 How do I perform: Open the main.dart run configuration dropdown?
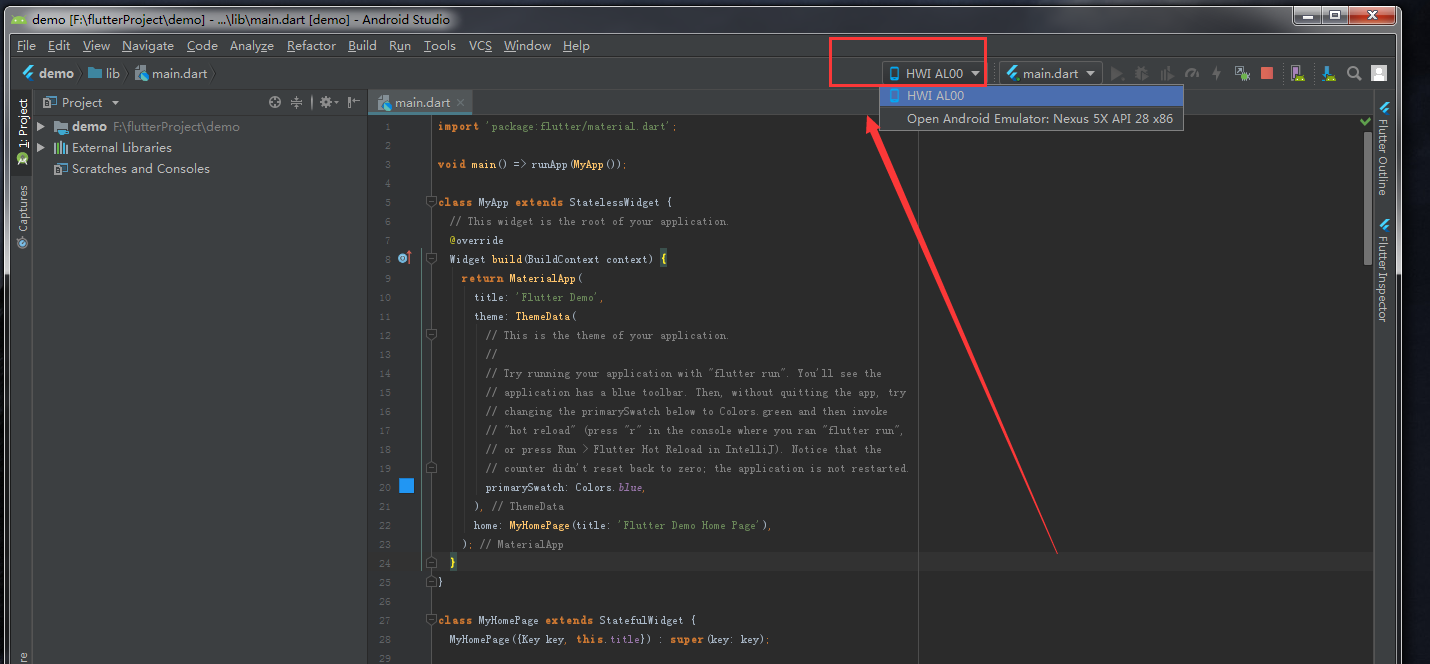1050,73
